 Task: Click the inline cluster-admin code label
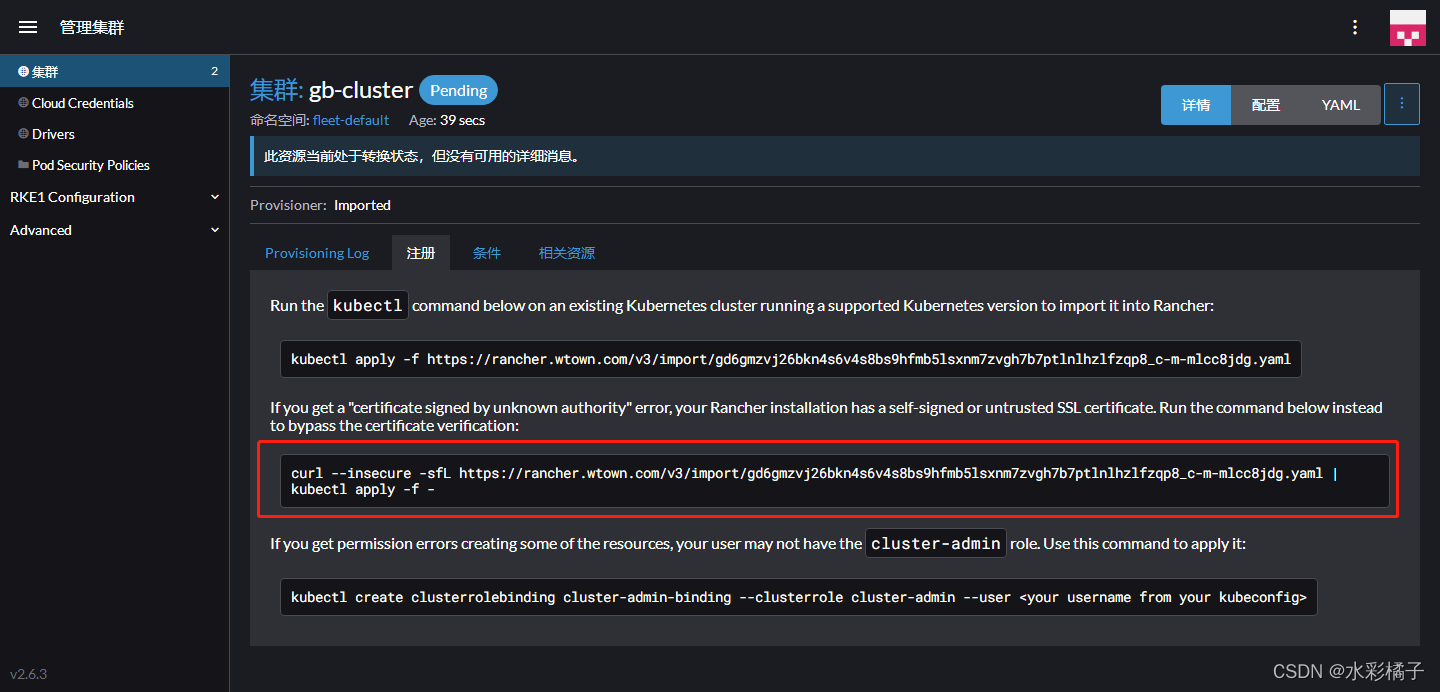936,544
